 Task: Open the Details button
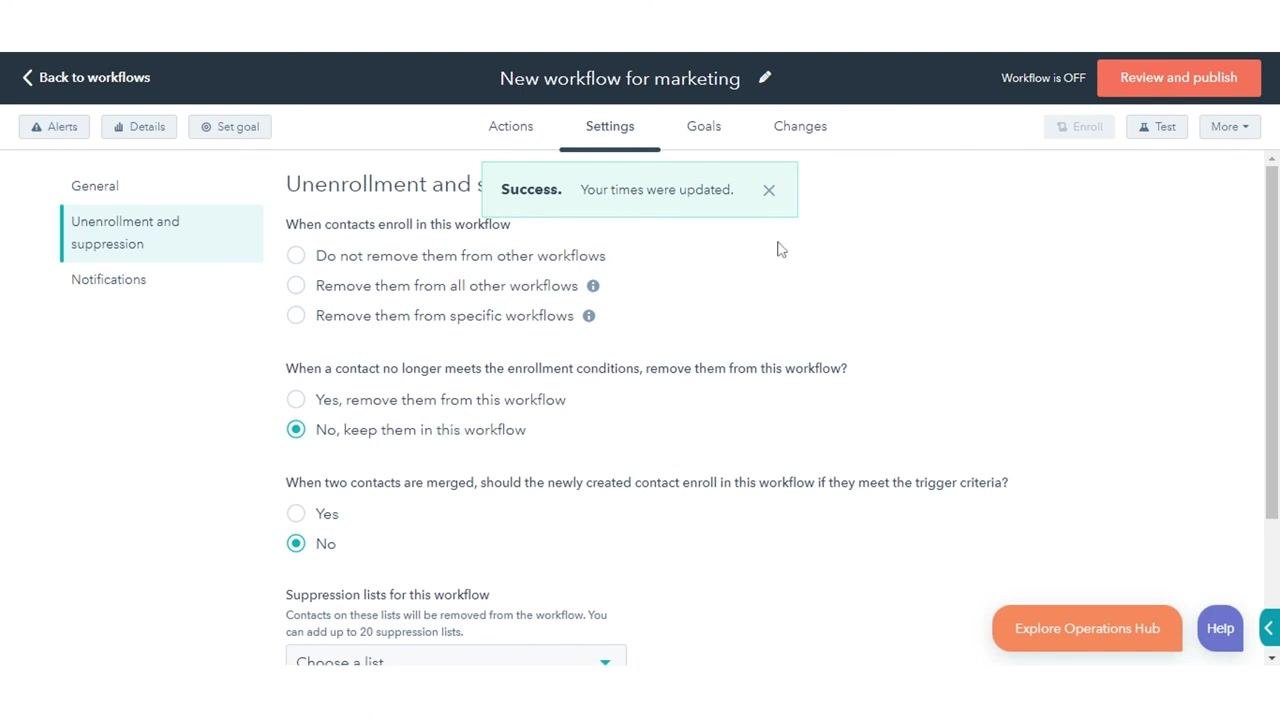point(139,127)
